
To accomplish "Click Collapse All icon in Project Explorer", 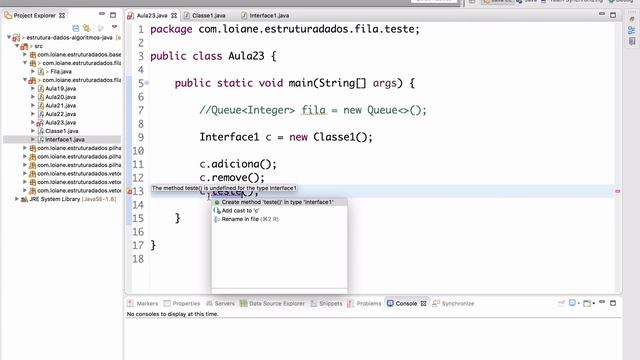I will coord(76,28).
